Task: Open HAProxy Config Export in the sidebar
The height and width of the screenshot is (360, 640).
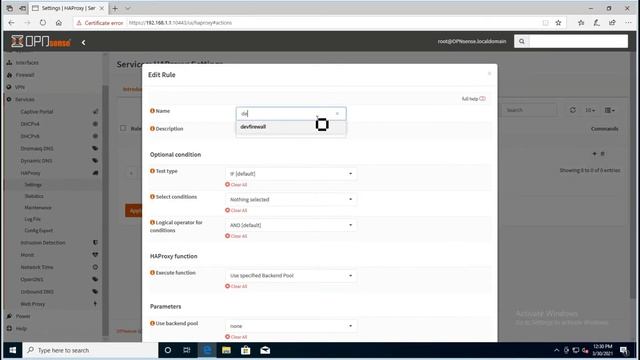Action: pos(38,231)
